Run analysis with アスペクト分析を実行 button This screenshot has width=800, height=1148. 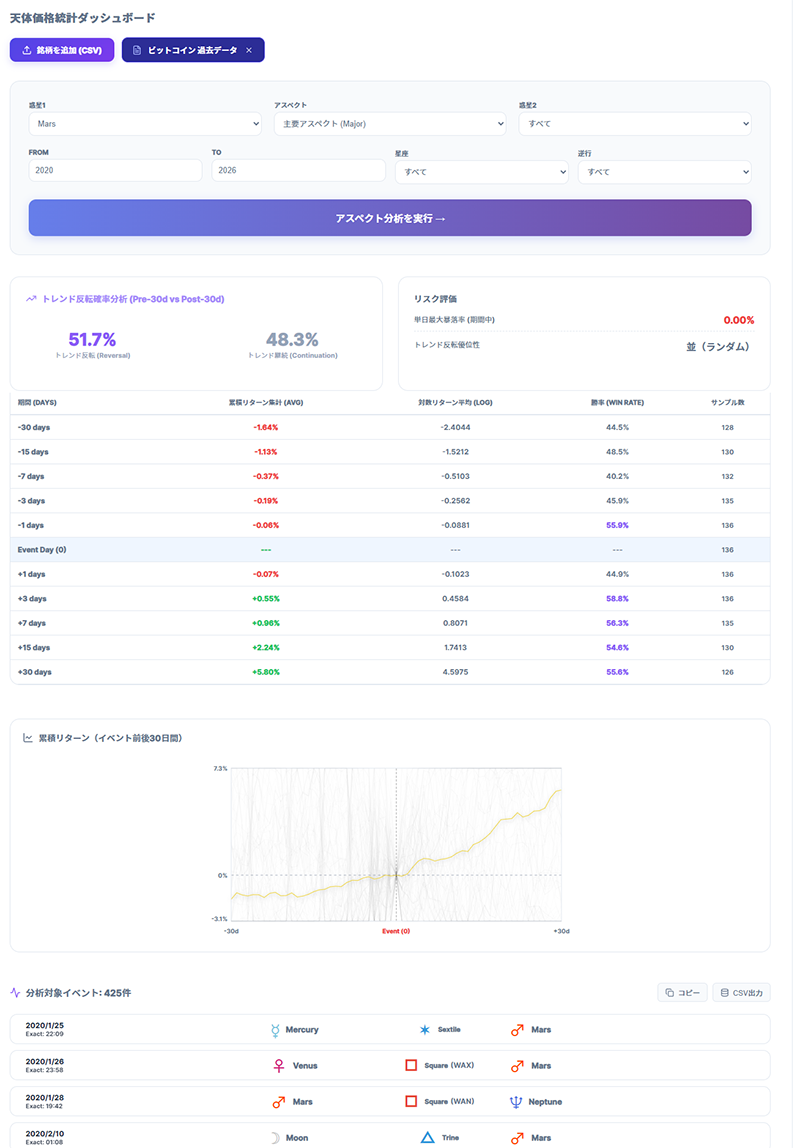click(x=390, y=218)
